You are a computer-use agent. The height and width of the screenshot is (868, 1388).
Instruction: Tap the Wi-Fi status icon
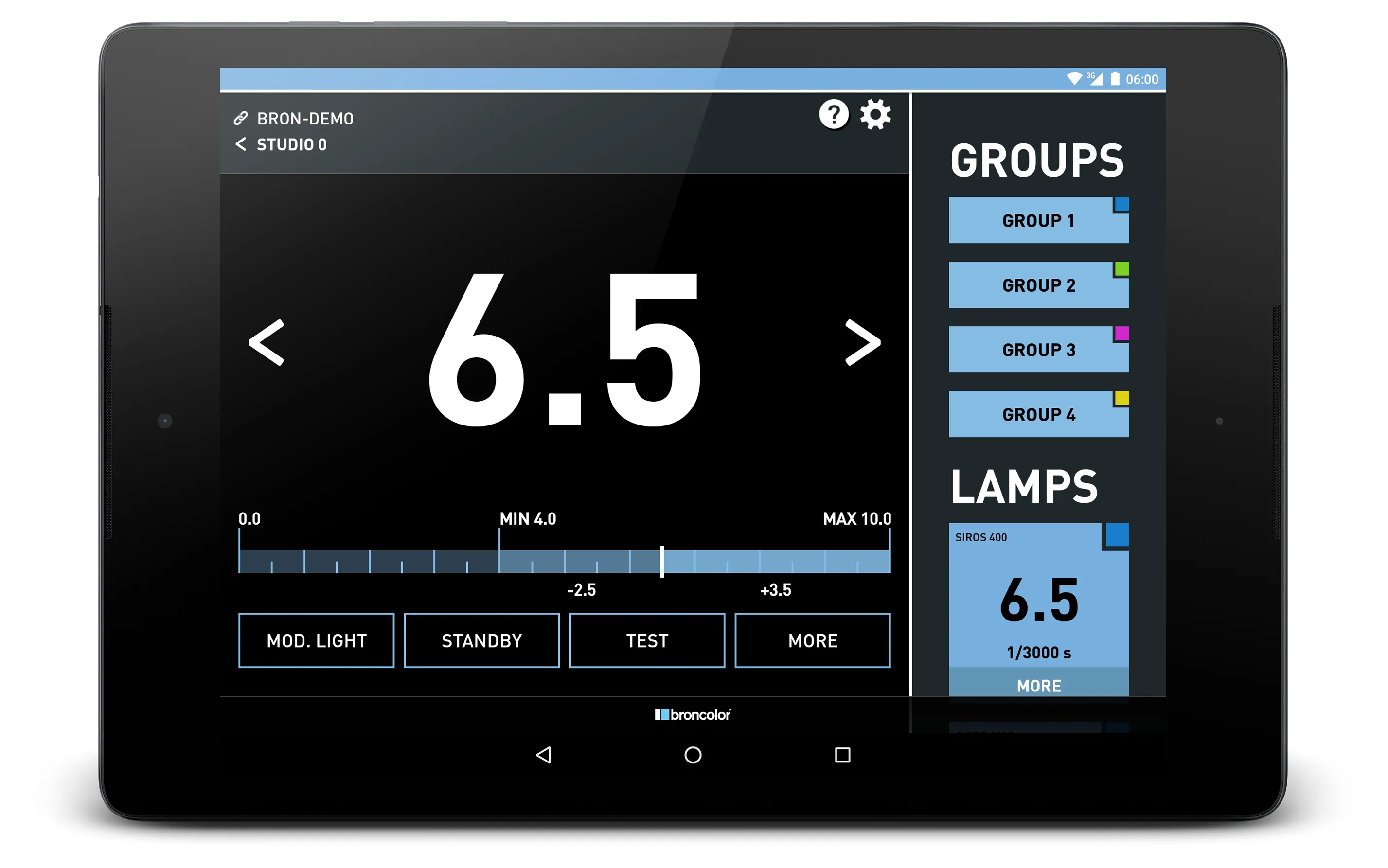coord(1074,79)
